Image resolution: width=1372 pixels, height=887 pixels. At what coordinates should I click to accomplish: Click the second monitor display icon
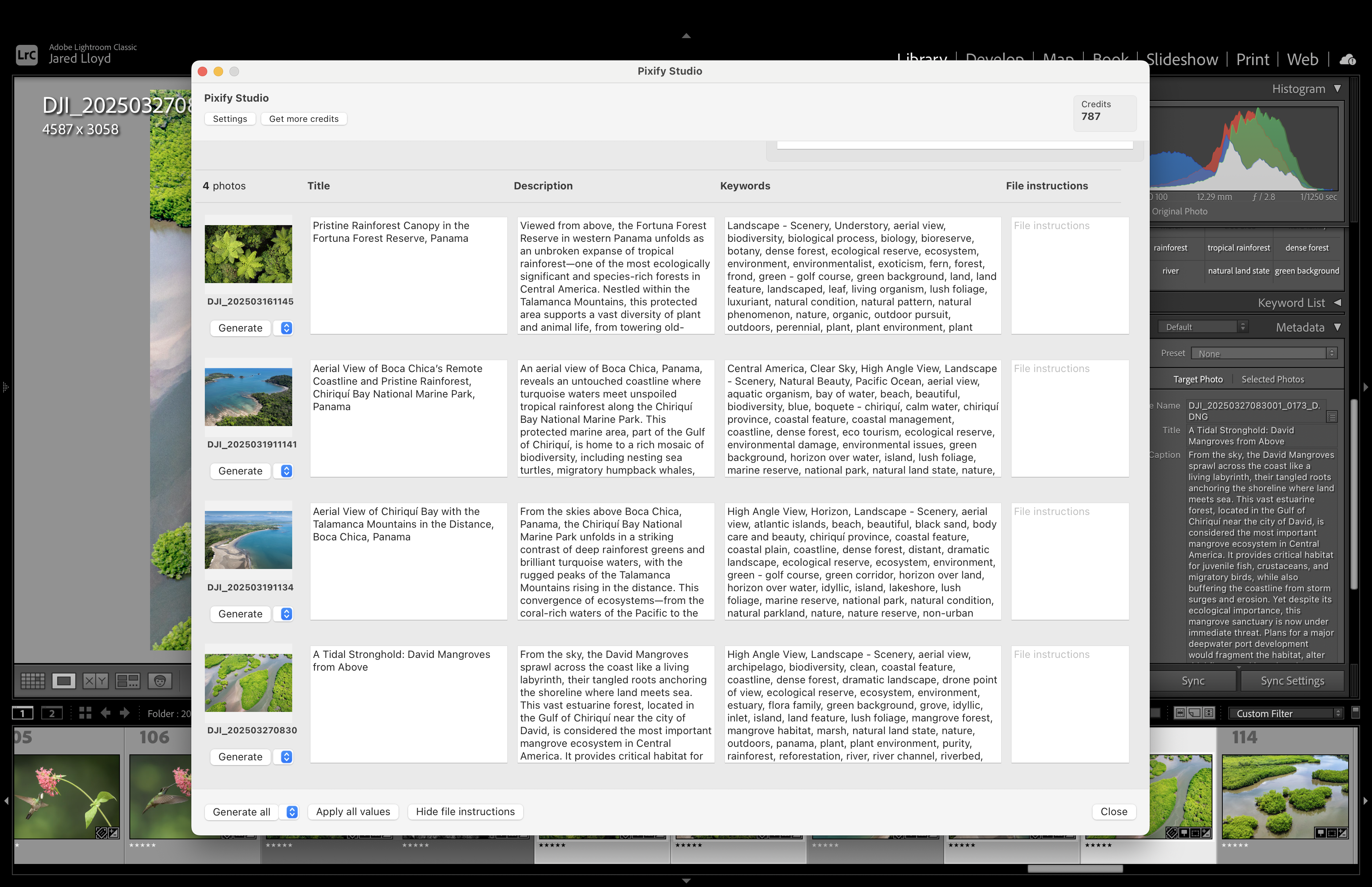tap(52, 713)
